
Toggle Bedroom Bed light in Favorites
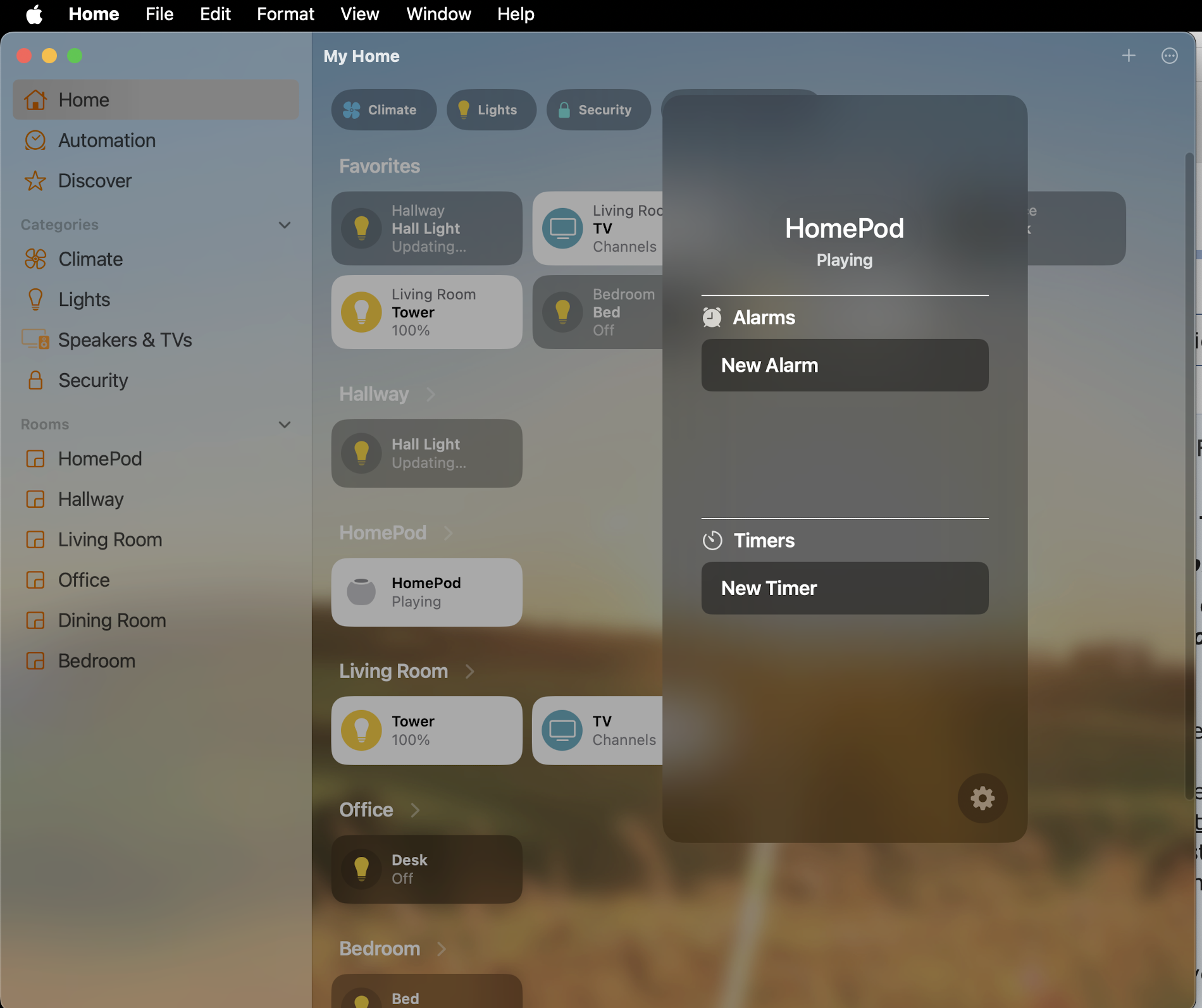[x=562, y=312]
